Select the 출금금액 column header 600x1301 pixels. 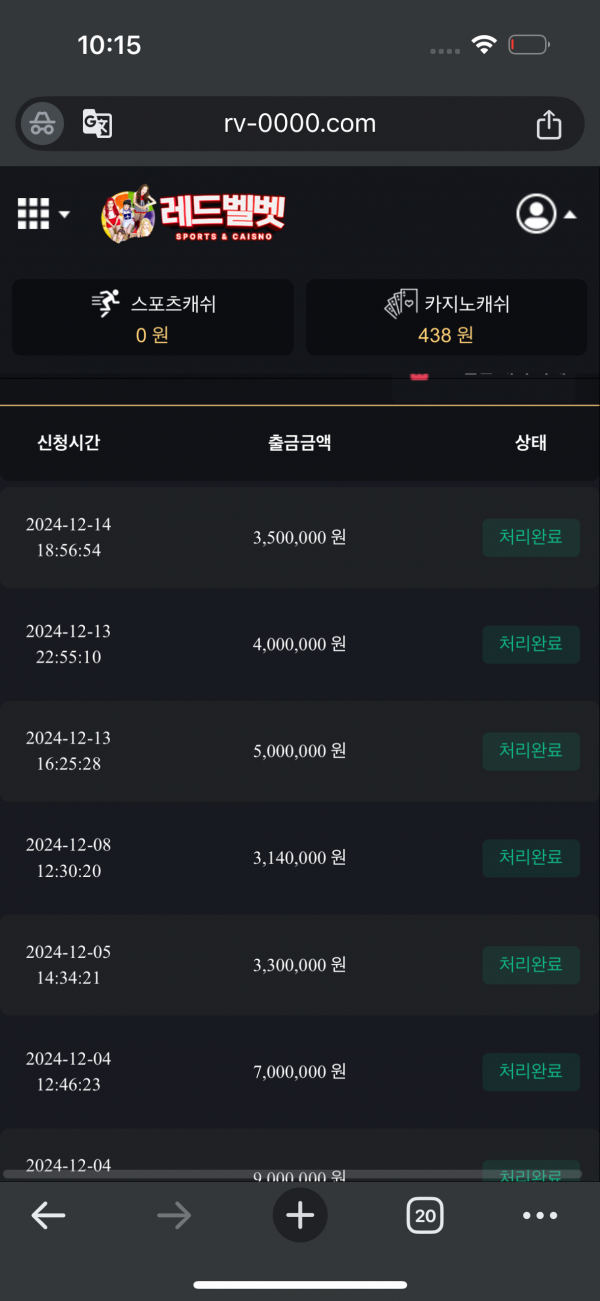tap(300, 443)
